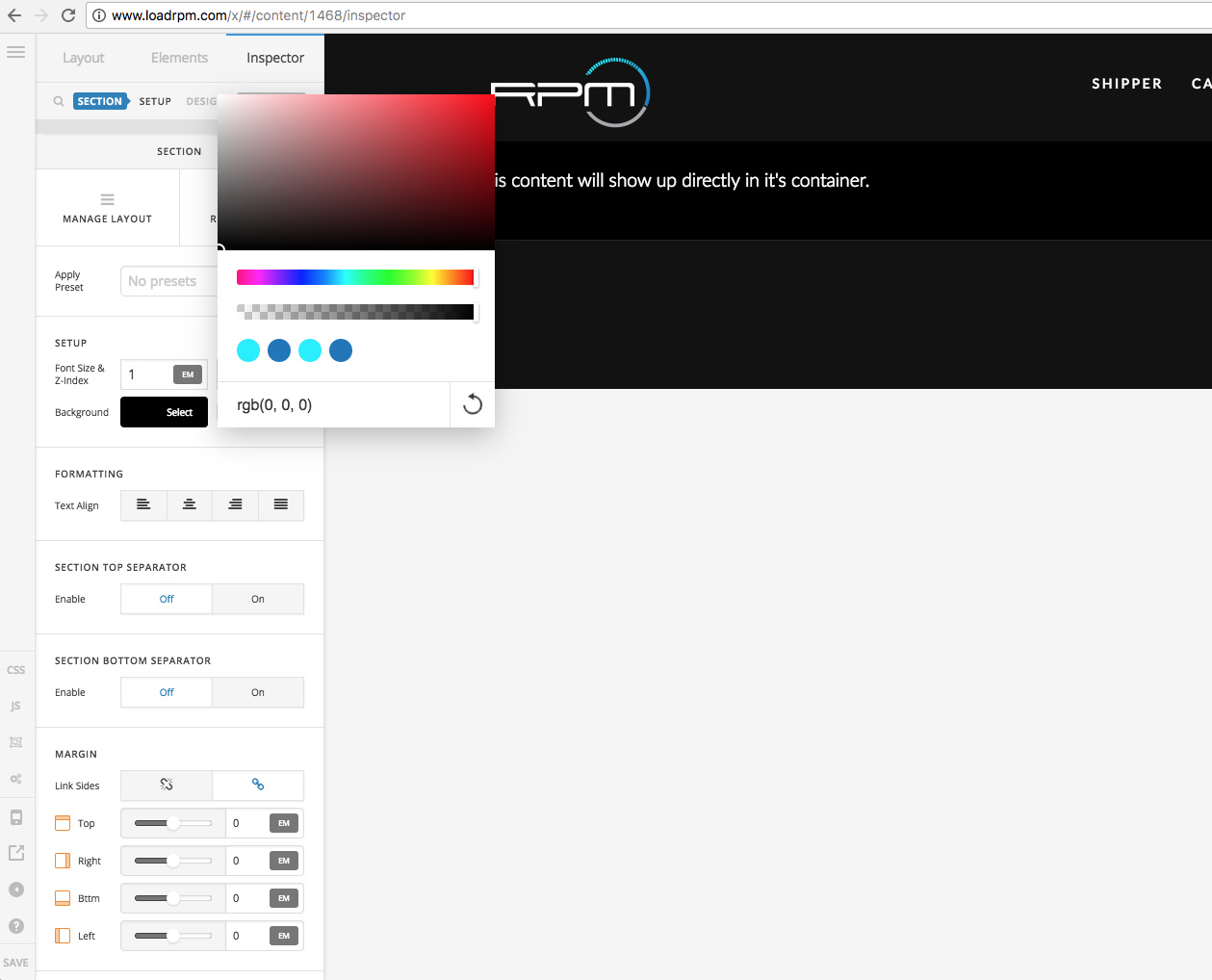
Task: Click the Manage Layout button
Action: click(x=108, y=208)
